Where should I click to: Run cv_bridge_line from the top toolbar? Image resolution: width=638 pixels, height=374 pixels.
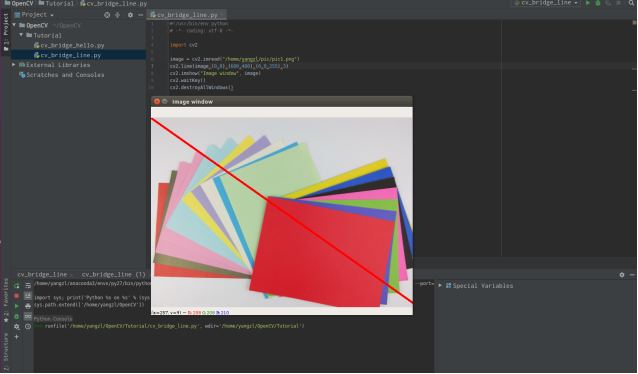[588, 3]
